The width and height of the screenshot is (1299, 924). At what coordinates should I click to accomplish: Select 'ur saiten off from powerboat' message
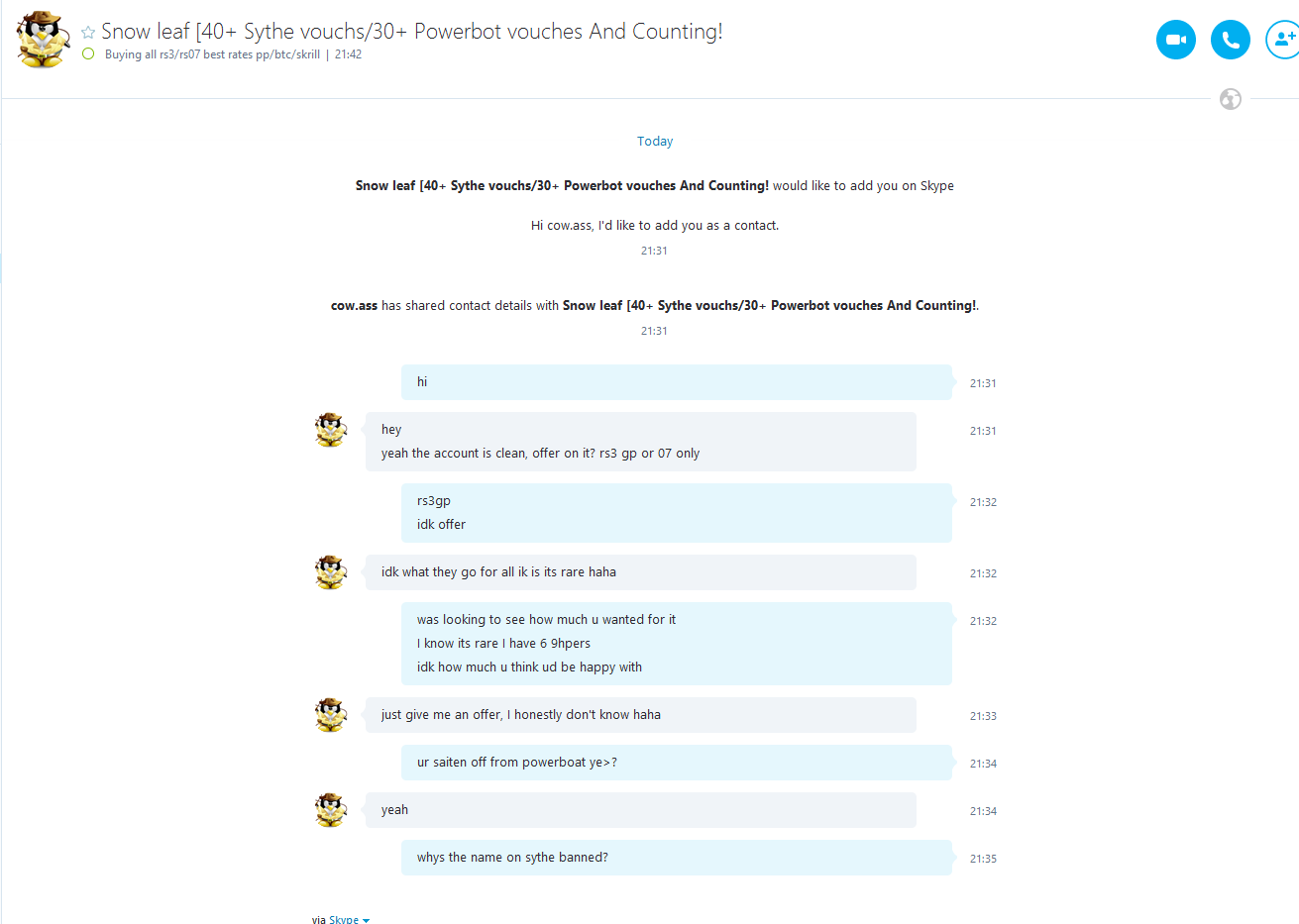[x=677, y=763]
